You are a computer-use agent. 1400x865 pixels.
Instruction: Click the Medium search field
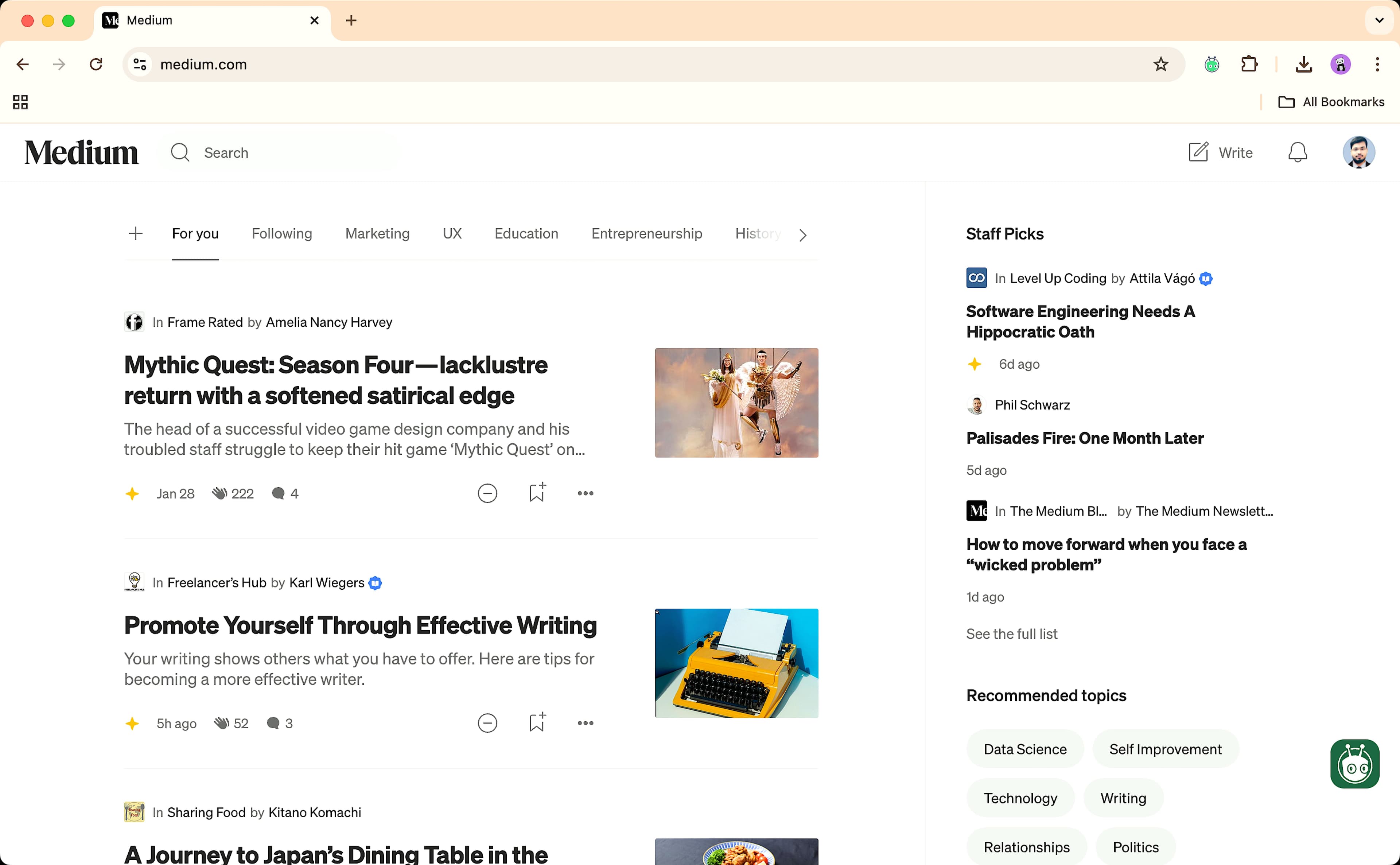click(280, 153)
